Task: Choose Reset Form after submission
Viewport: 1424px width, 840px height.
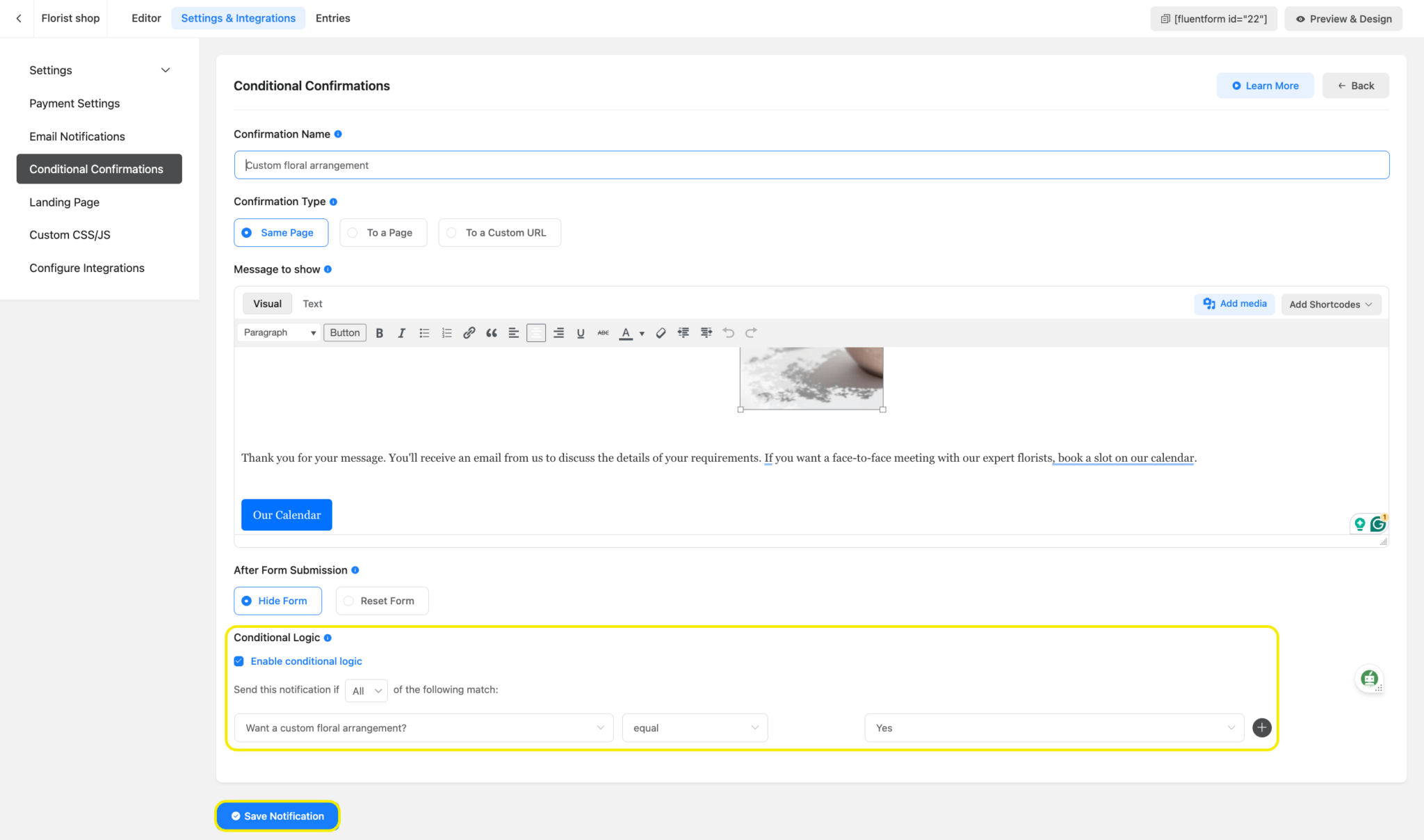Action: [x=382, y=601]
